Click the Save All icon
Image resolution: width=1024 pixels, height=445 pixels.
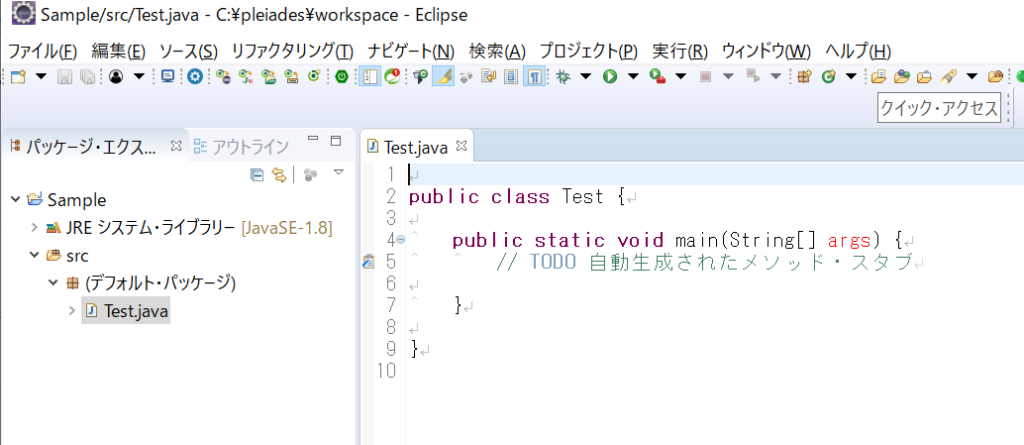[x=87, y=77]
